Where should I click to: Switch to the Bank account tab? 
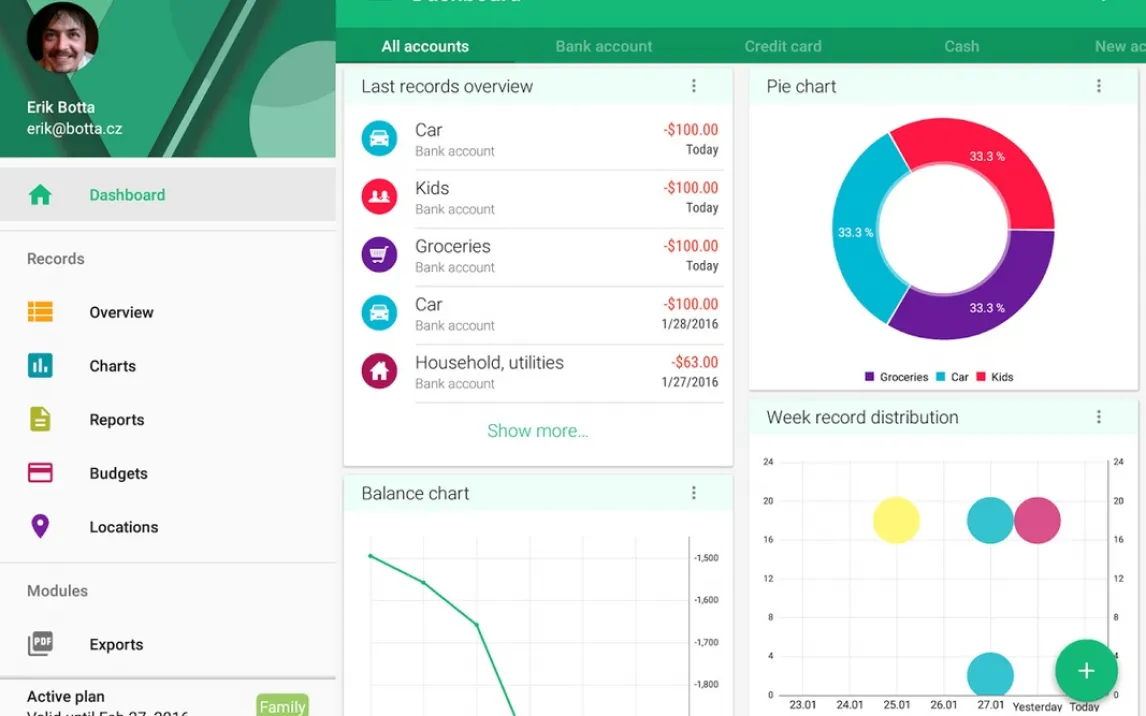pos(604,46)
